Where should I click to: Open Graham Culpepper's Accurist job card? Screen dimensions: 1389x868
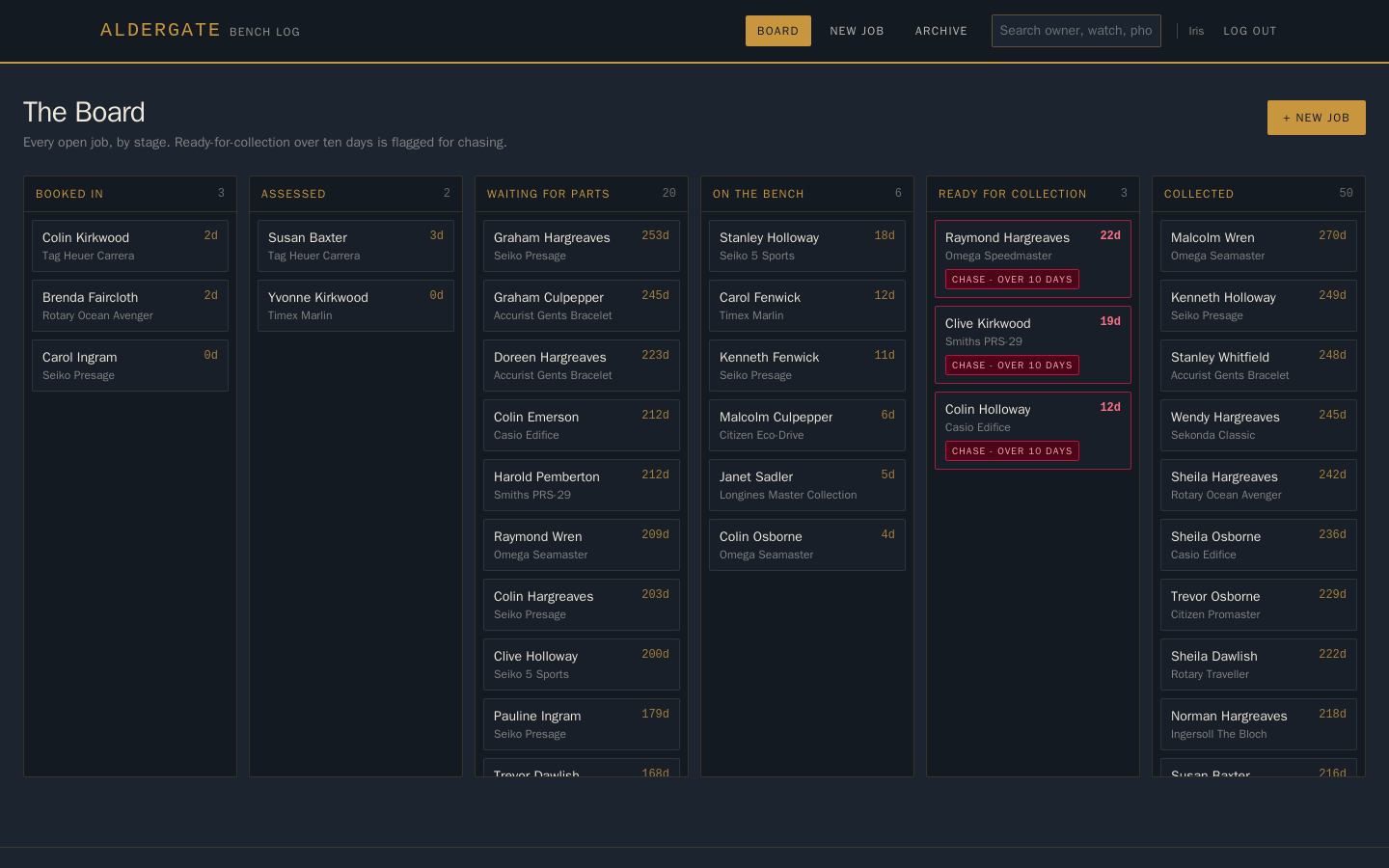pyautogui.click(x=582, y=306)
